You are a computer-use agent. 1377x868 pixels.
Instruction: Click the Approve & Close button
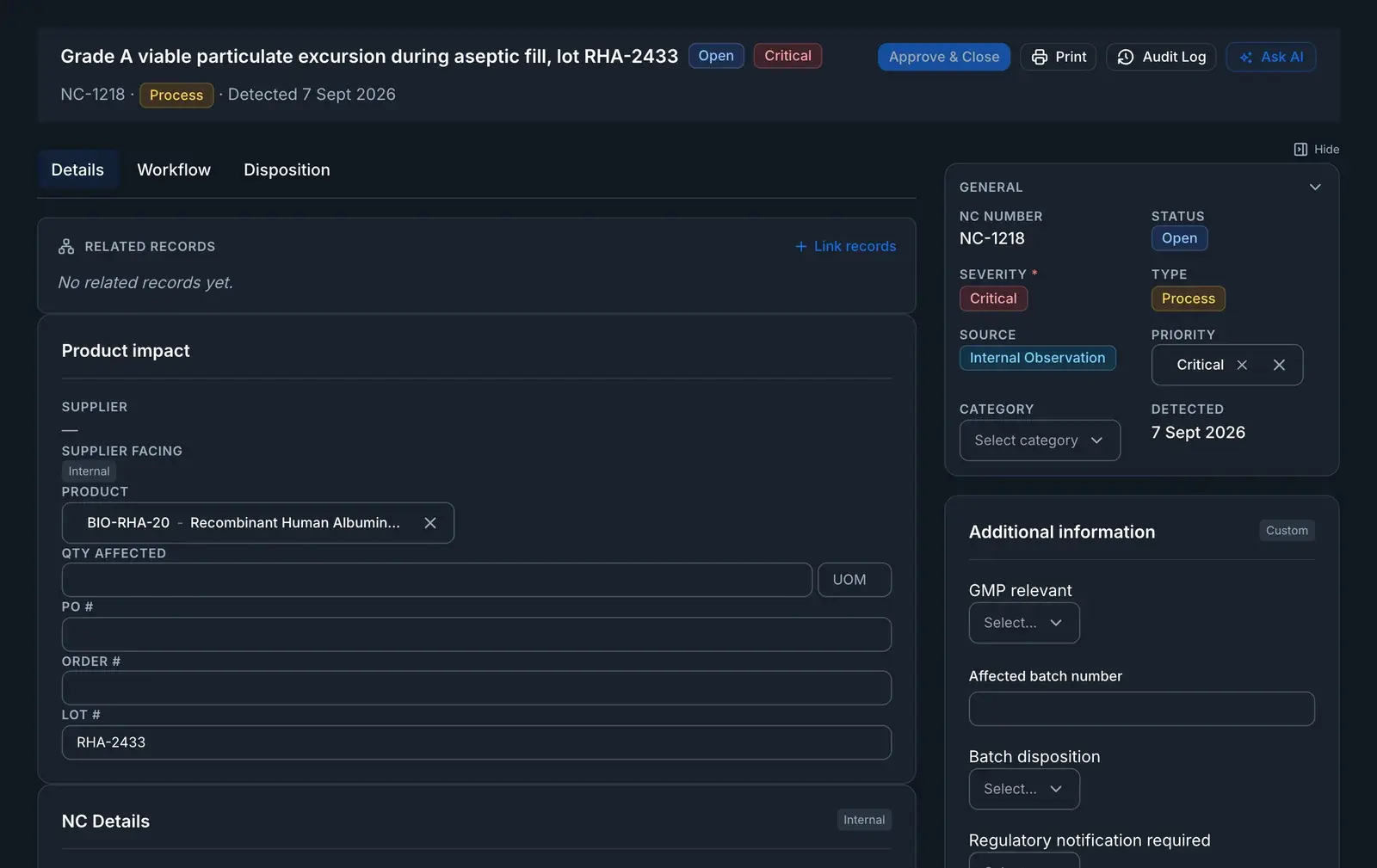pos(944,57)
